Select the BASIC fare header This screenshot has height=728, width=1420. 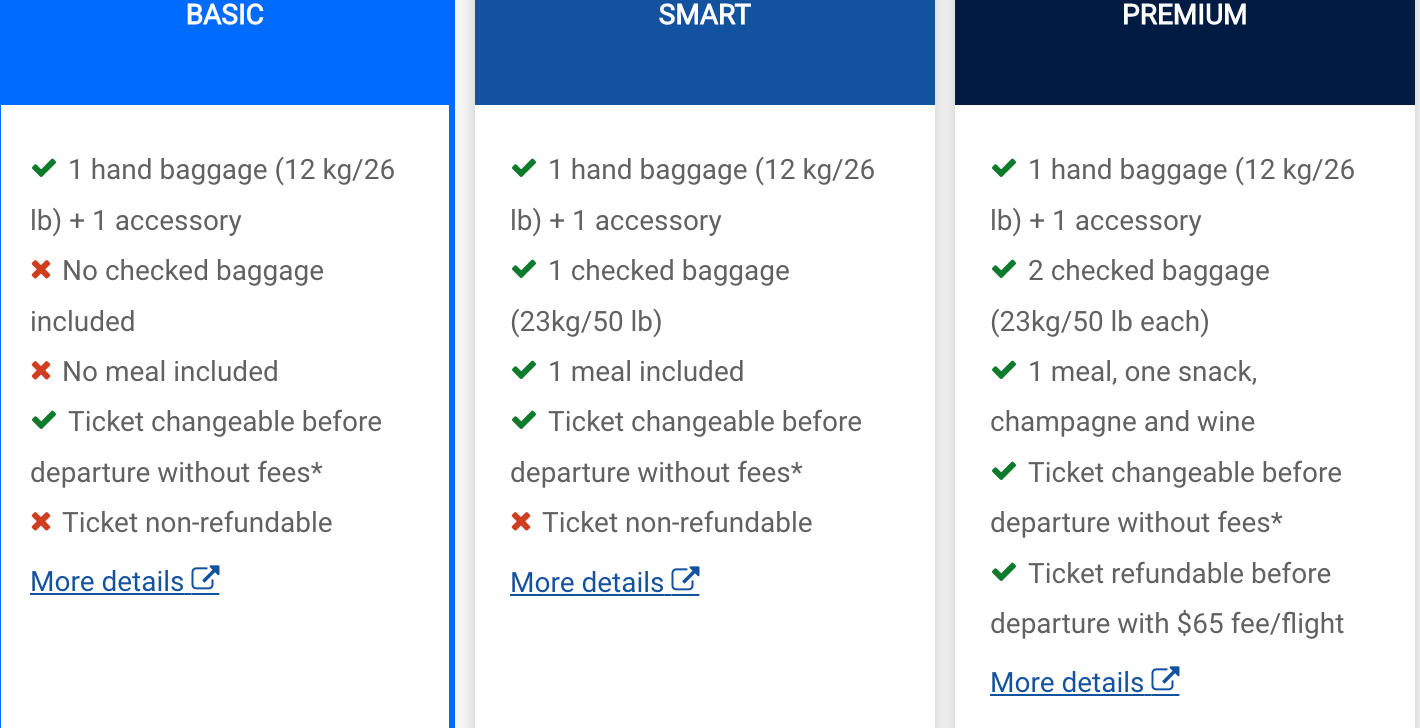225,50
